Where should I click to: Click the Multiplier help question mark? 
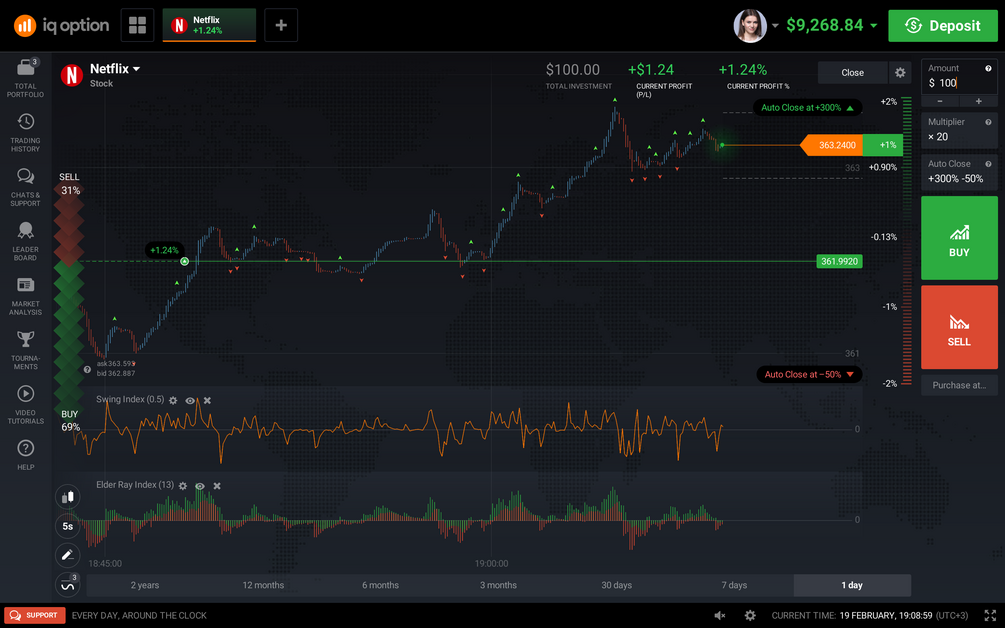click(988, 122)
